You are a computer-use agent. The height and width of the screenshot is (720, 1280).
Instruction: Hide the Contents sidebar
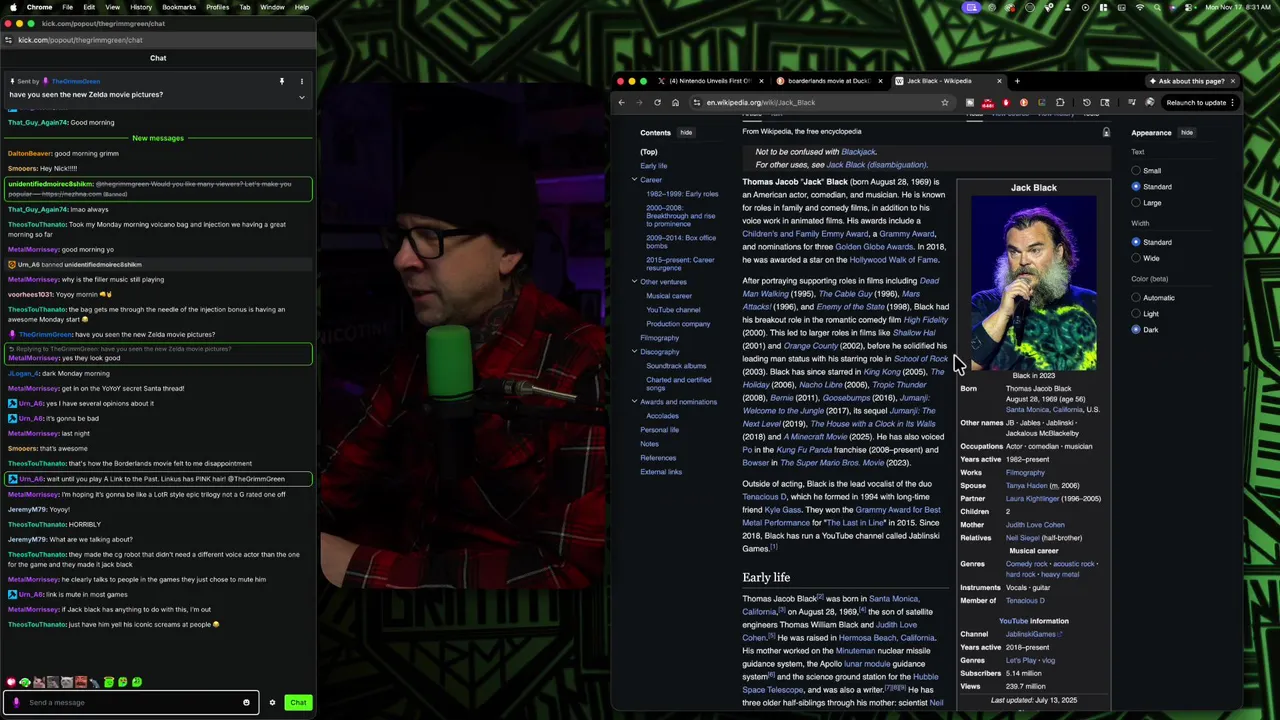click(686, 133)
